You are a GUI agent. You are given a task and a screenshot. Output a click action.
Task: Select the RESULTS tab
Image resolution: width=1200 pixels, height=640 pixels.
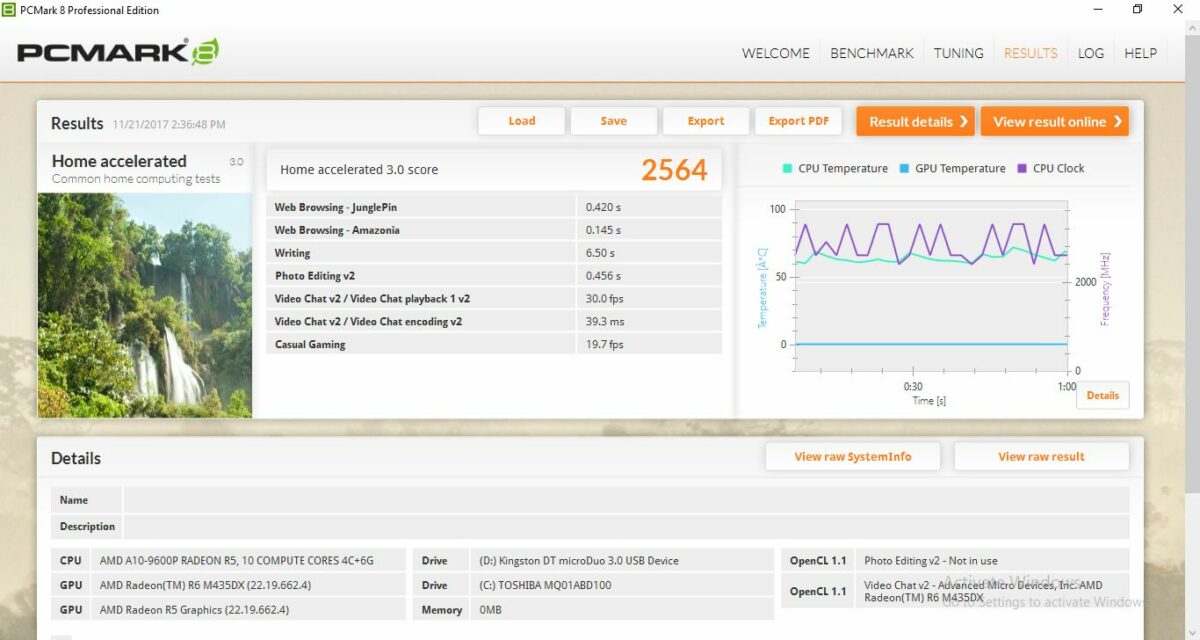[x=1030, y=53]
